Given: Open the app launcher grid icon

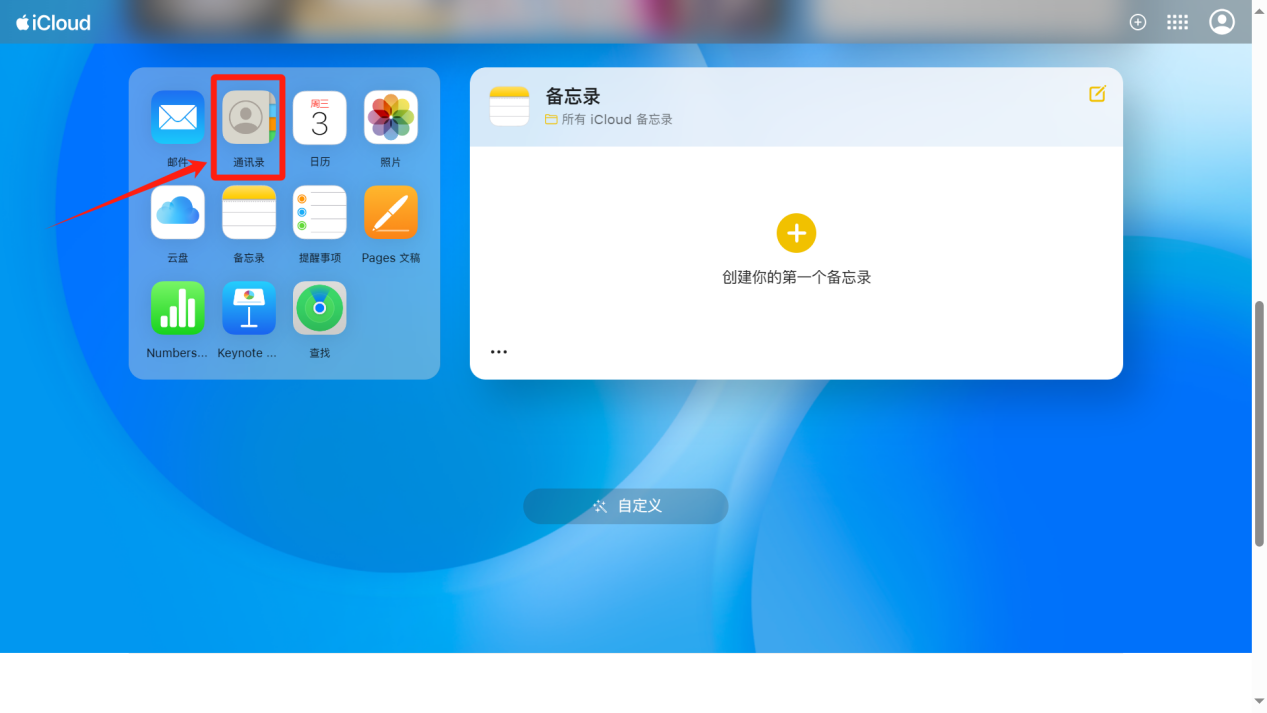Looking at the screenshot, I should (x=1177, y=22).
